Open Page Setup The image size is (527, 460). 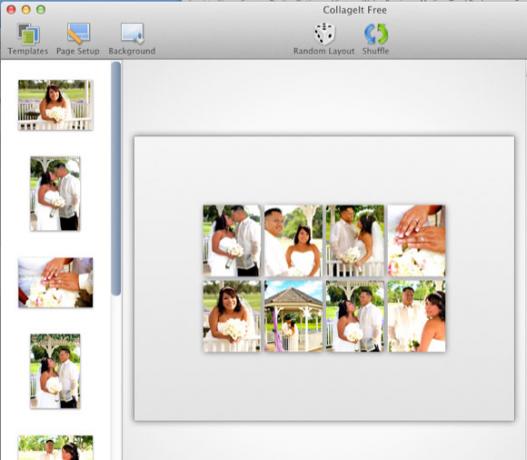tap(78, 39)
